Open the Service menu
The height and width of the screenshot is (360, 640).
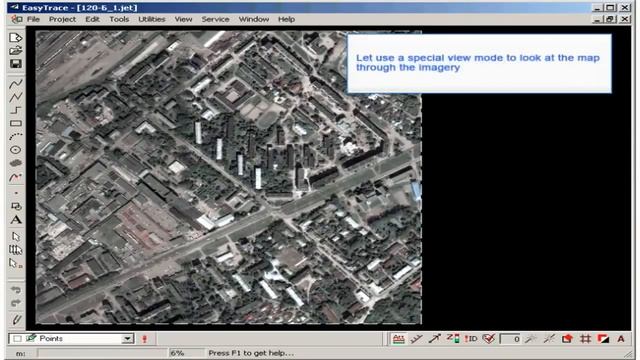pyautogui.click(x=215, y=19)
